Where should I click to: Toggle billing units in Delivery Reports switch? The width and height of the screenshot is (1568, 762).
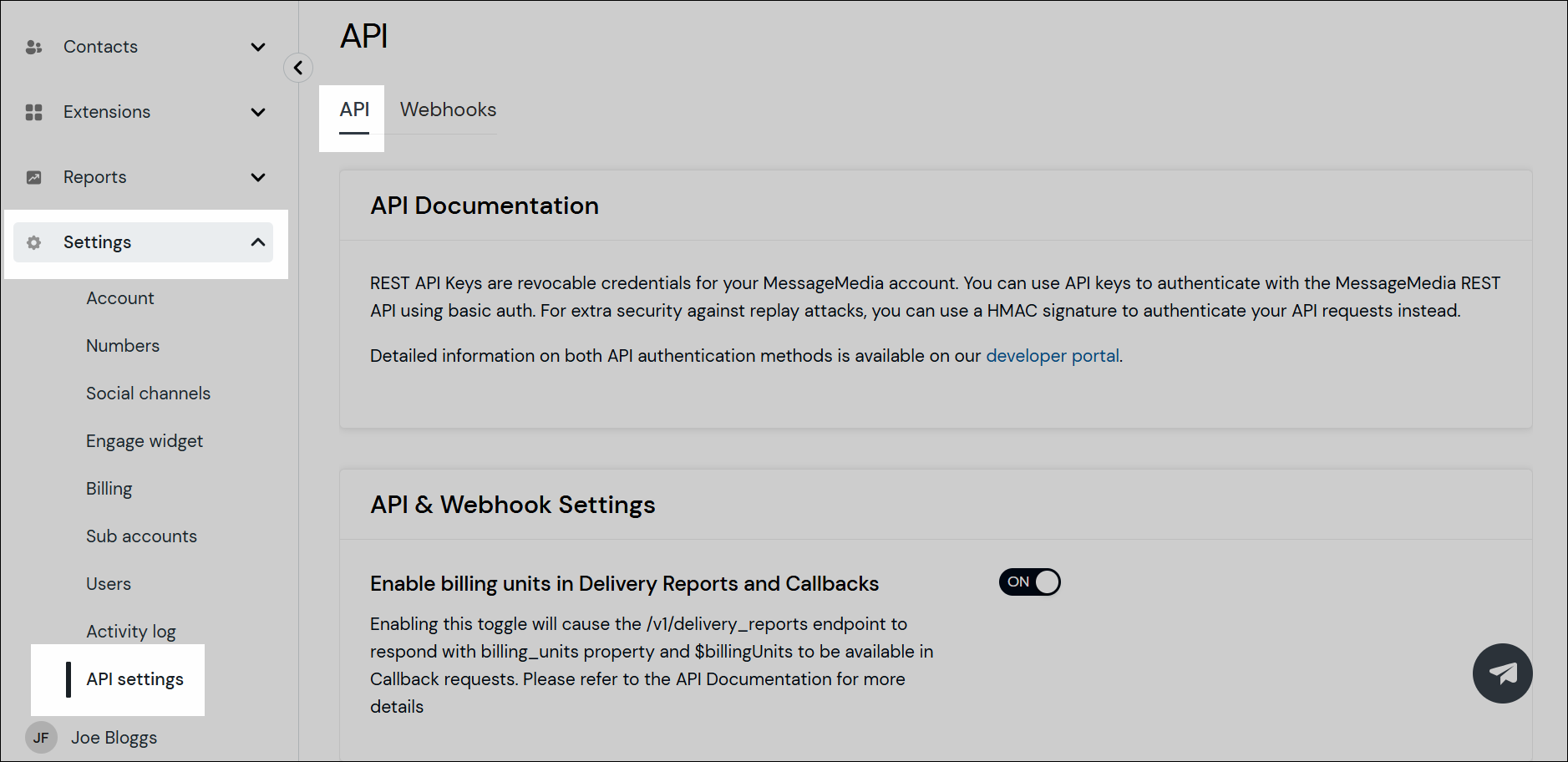click(x=1029, y=582)
